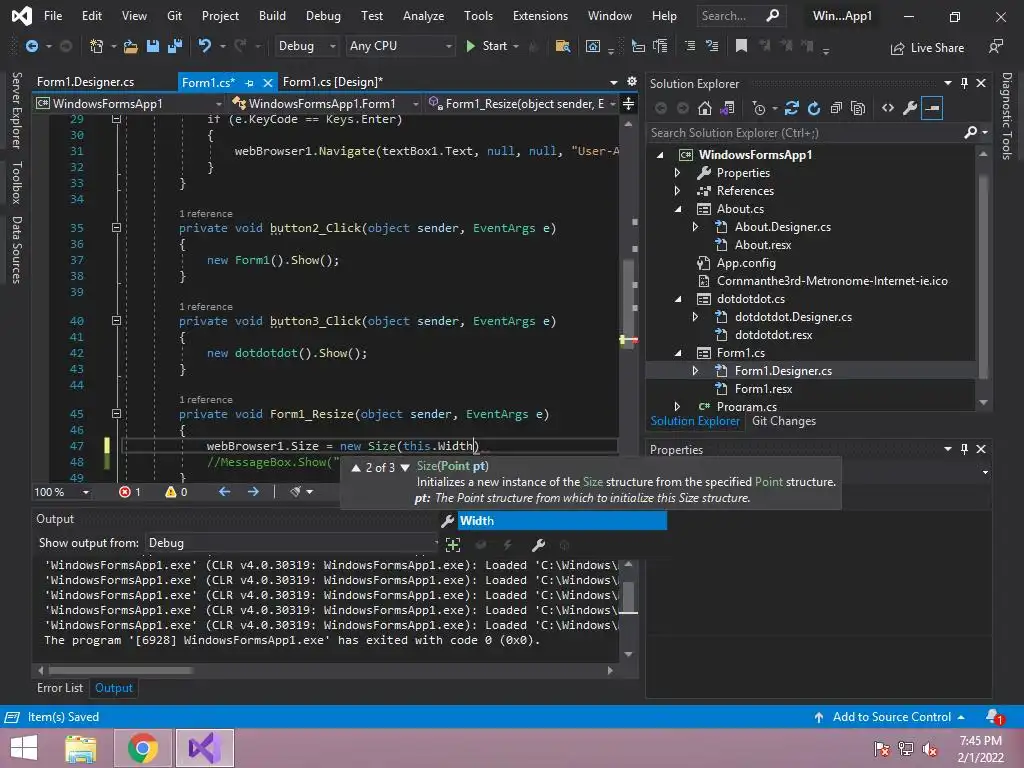Viewport: 1024px width, 768px height.
Task: Expand Form1.Designer.cs node
Action: point(695,371)
